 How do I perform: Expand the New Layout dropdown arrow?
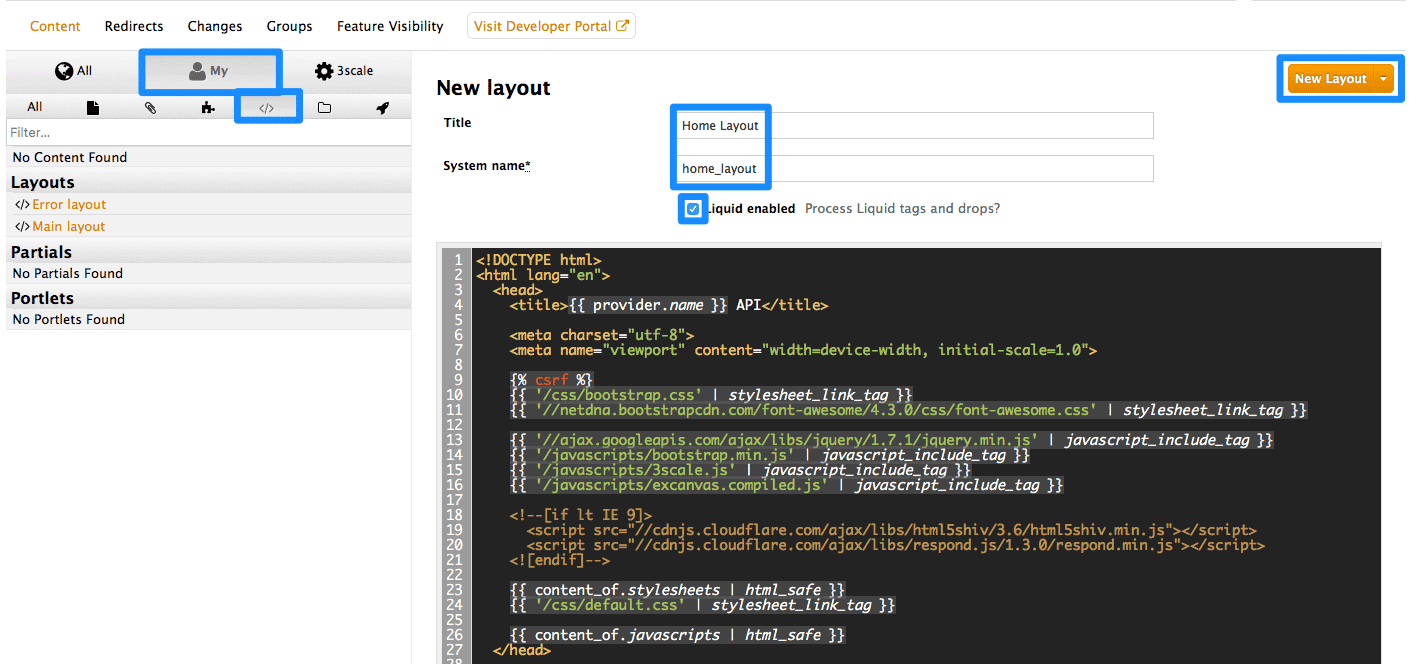[1383, 79]
